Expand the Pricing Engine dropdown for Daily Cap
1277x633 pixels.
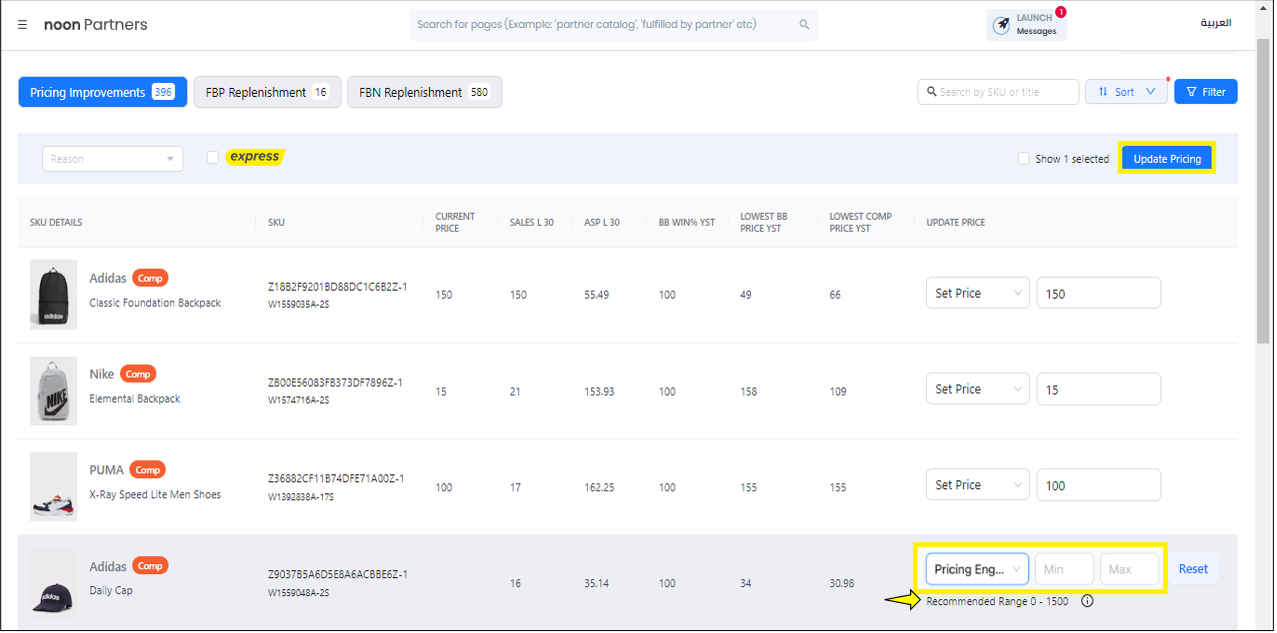pyautogui.click(x=977, y=569)
